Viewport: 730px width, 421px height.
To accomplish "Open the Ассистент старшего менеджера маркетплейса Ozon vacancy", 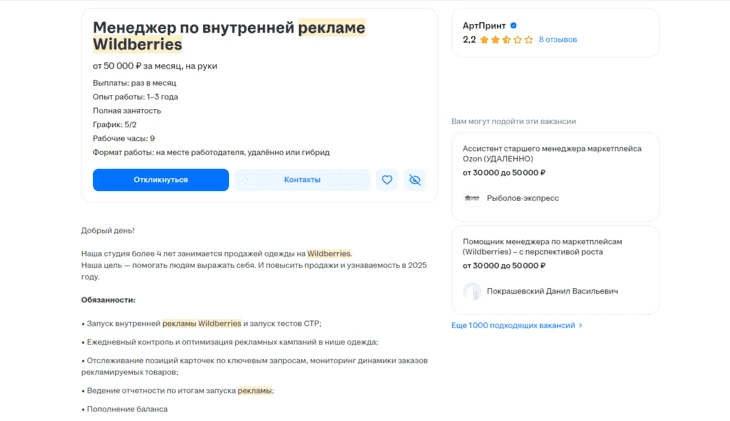I will click(552, 153).
